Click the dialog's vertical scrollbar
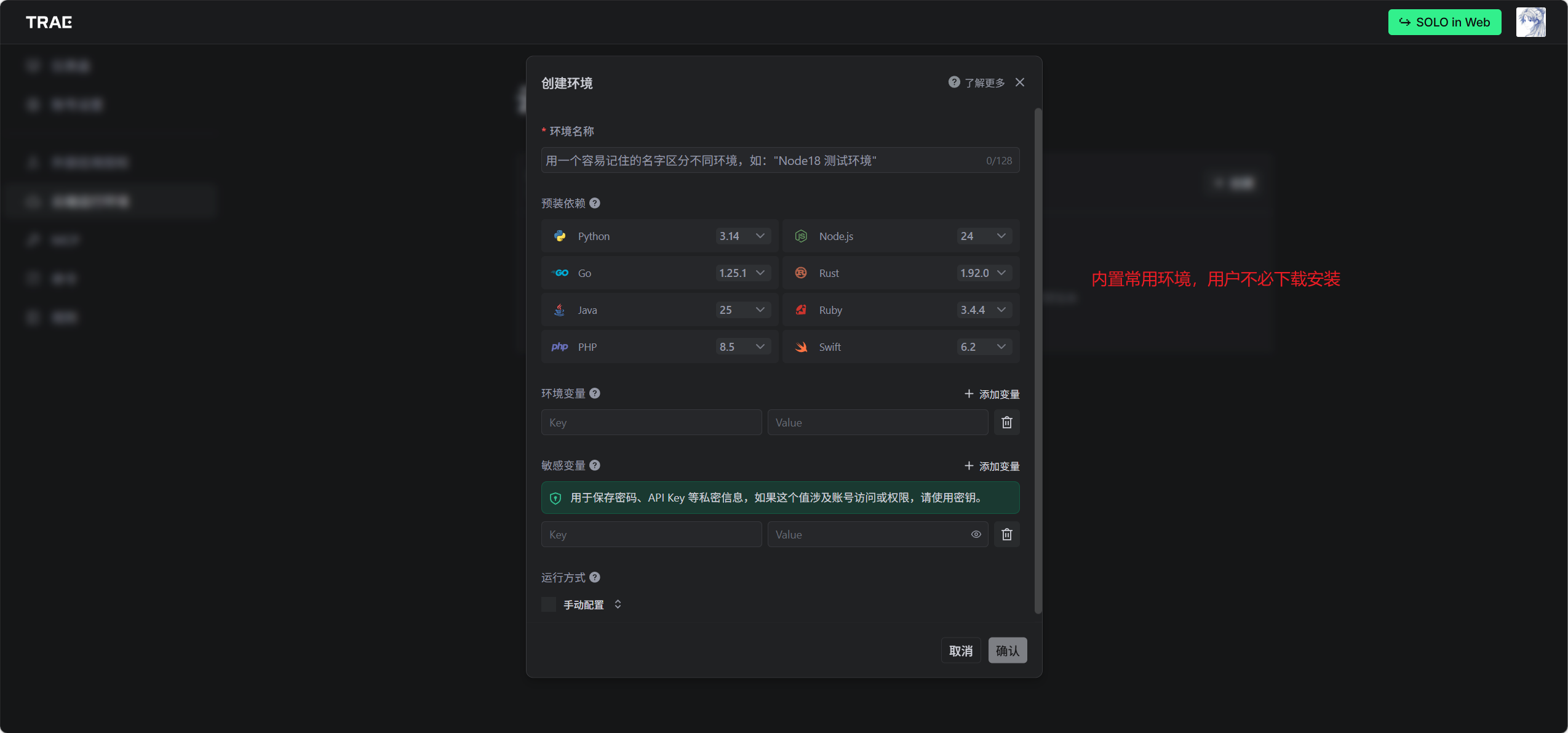1568x733 pixels. [1038, 360]
